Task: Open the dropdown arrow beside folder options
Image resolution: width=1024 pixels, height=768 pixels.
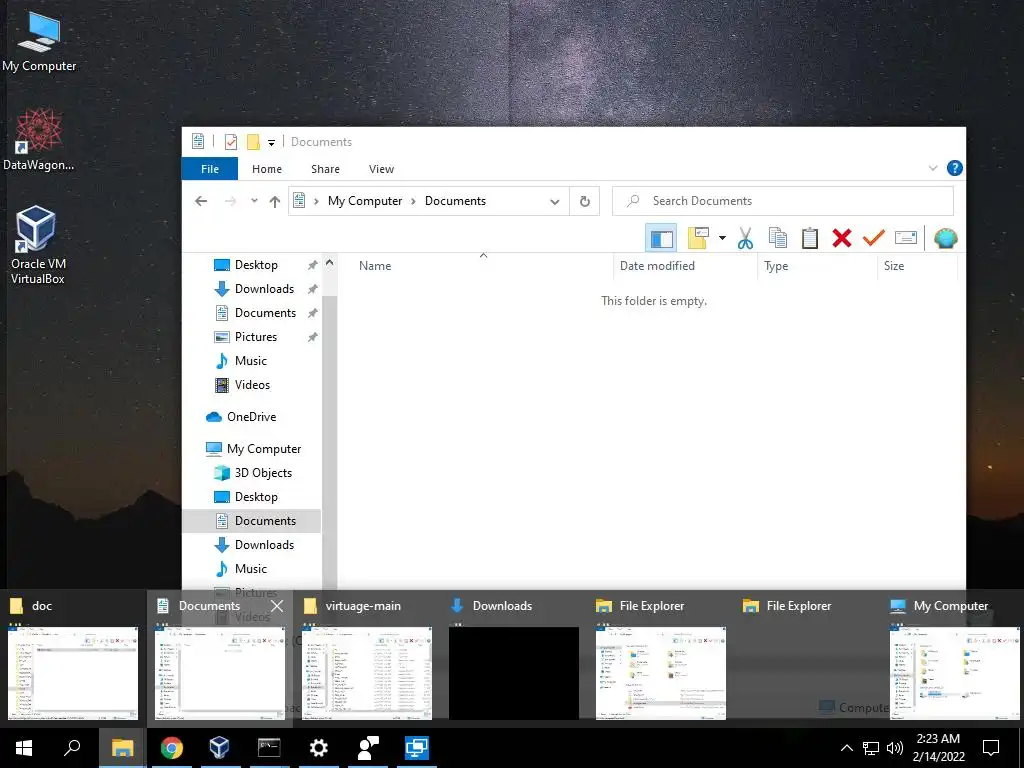Action: coord(722,238)
